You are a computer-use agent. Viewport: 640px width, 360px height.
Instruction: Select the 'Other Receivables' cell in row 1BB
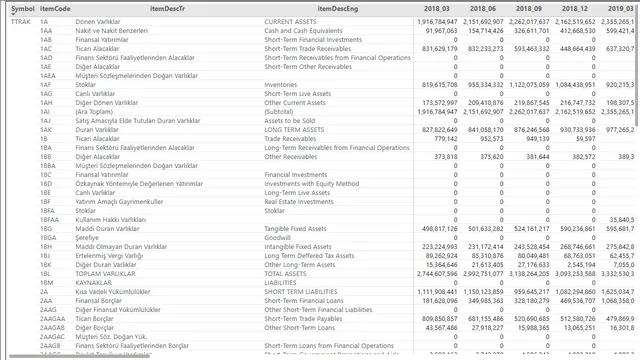290,156
